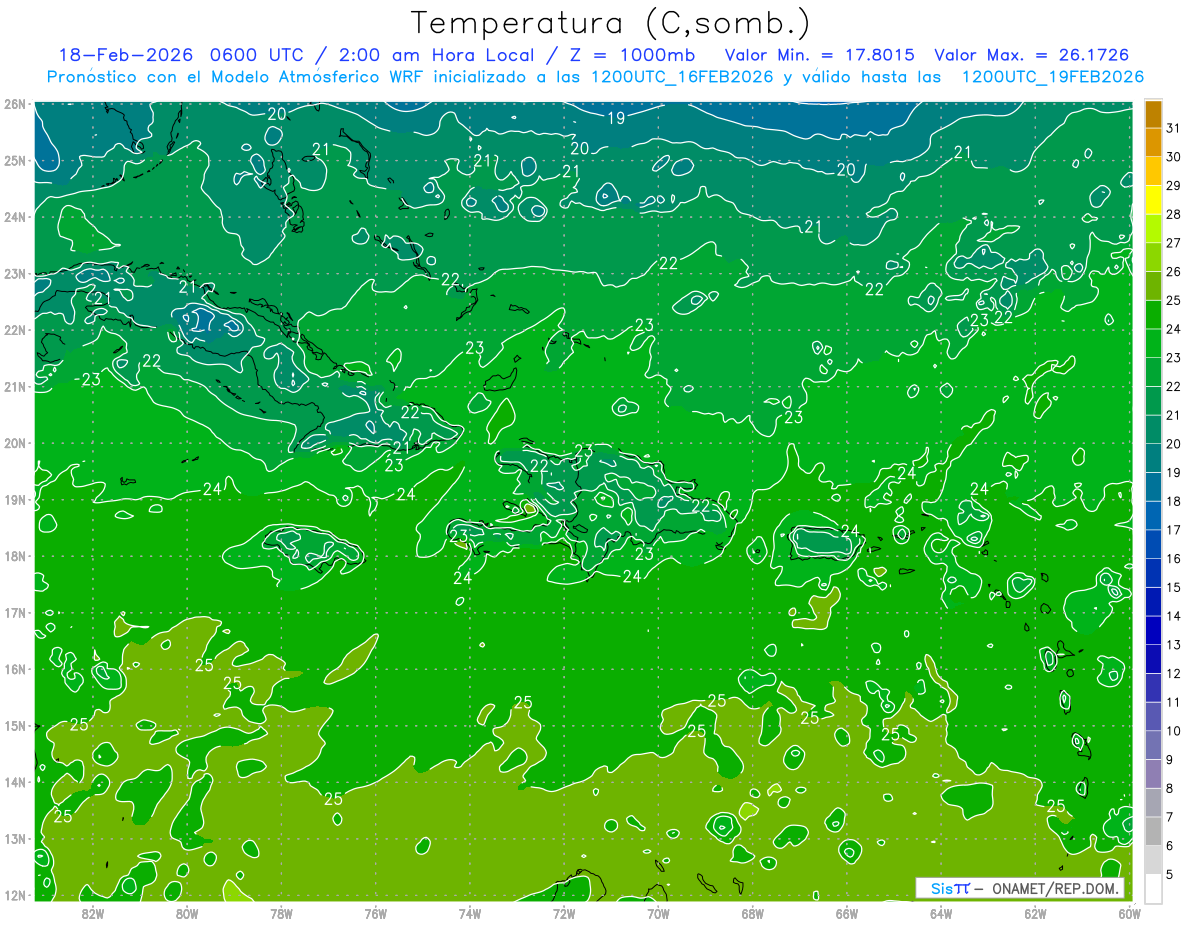Image resolution: width=1200 pixels, height=927 pixels.
Task: Click the '64W' longitude label
Action: coord(941,913)
